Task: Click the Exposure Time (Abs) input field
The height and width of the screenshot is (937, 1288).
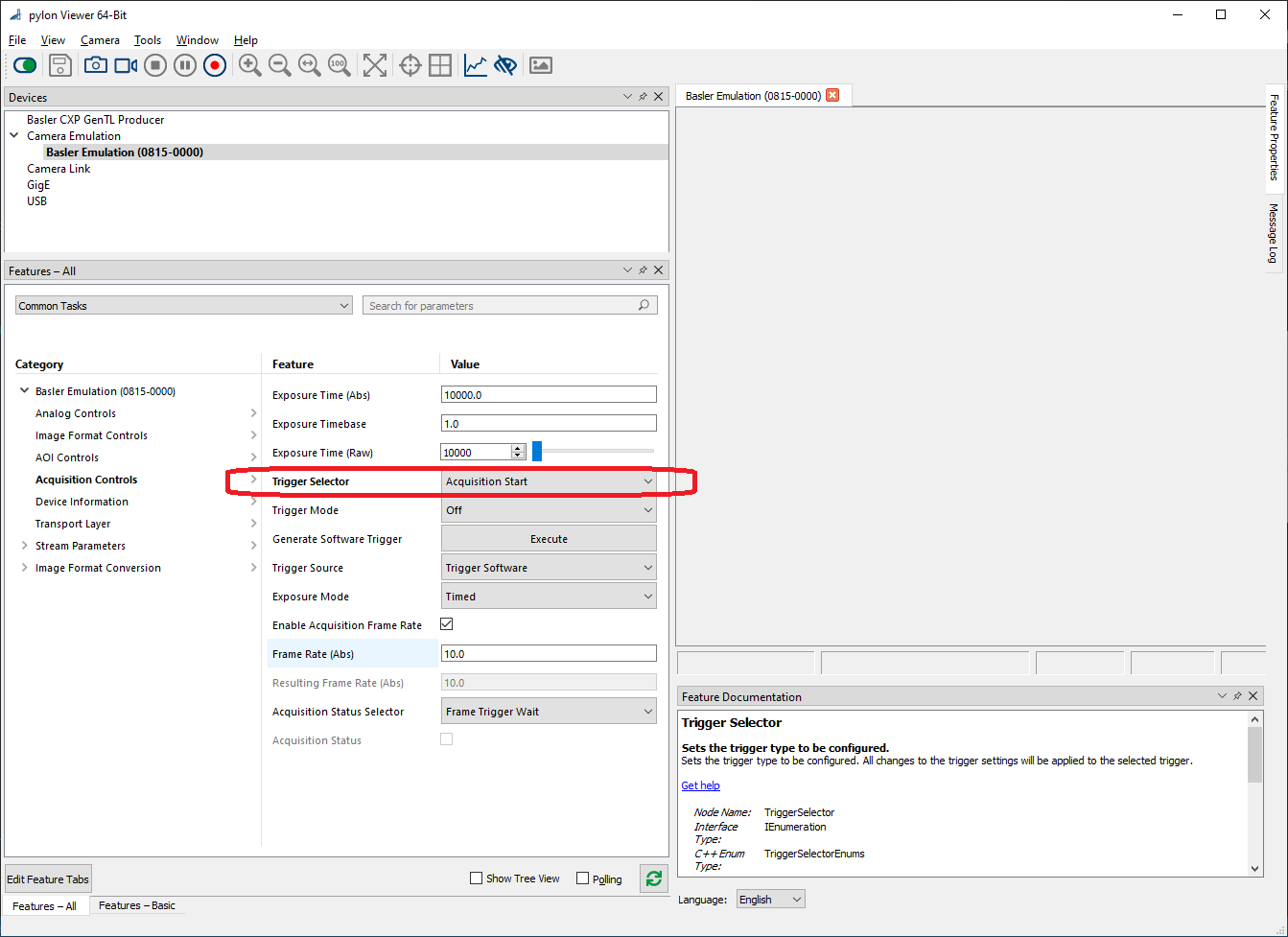Action: [549, 394]
